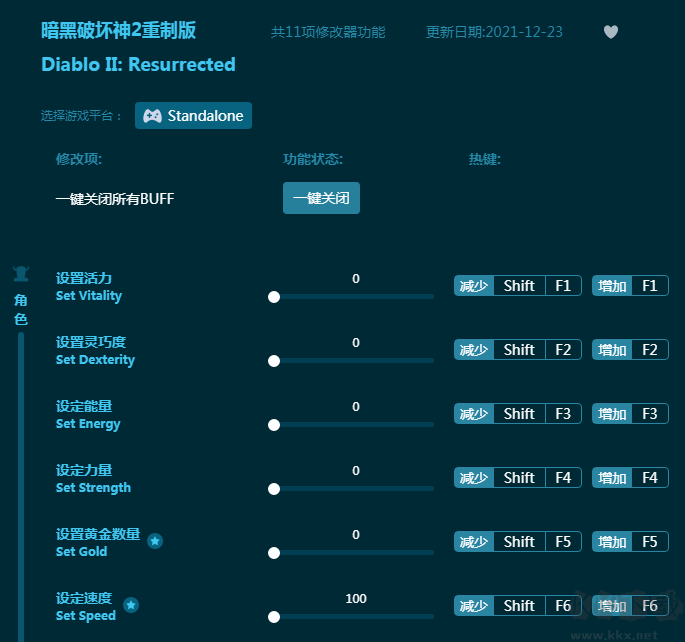The image size is (685, 642).
Task: Click the Set Vitality value 0
Action: [356, 279]
